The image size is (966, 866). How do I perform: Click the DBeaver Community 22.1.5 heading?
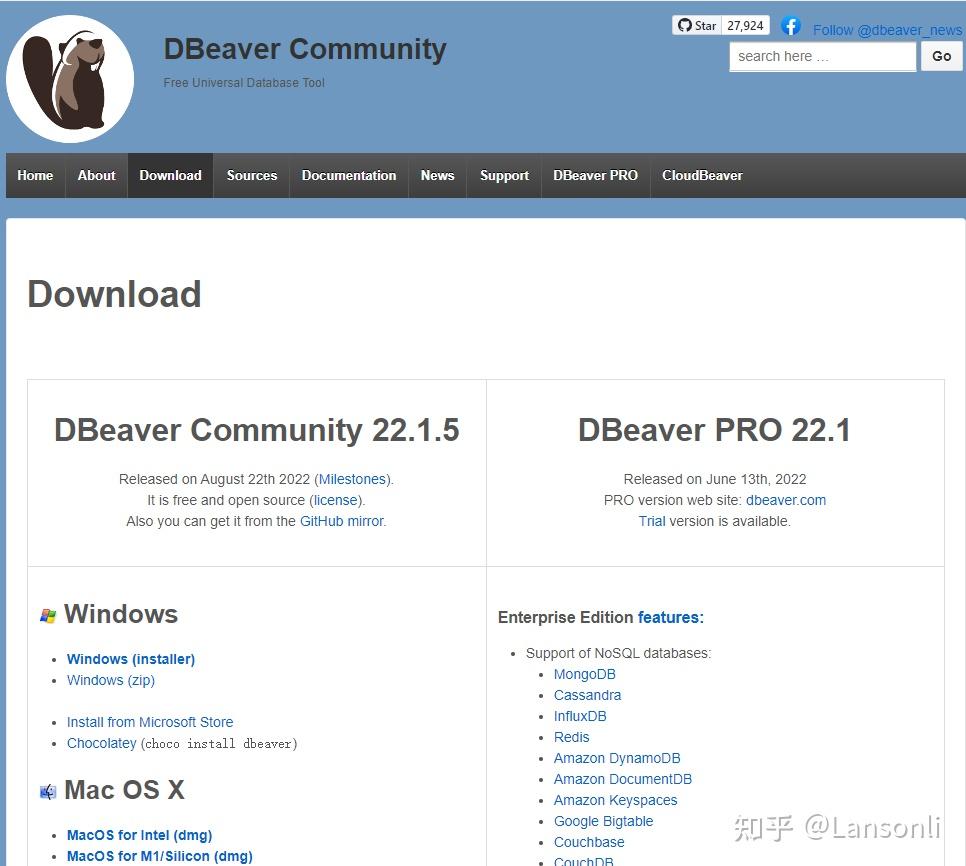tap(257, 430)
